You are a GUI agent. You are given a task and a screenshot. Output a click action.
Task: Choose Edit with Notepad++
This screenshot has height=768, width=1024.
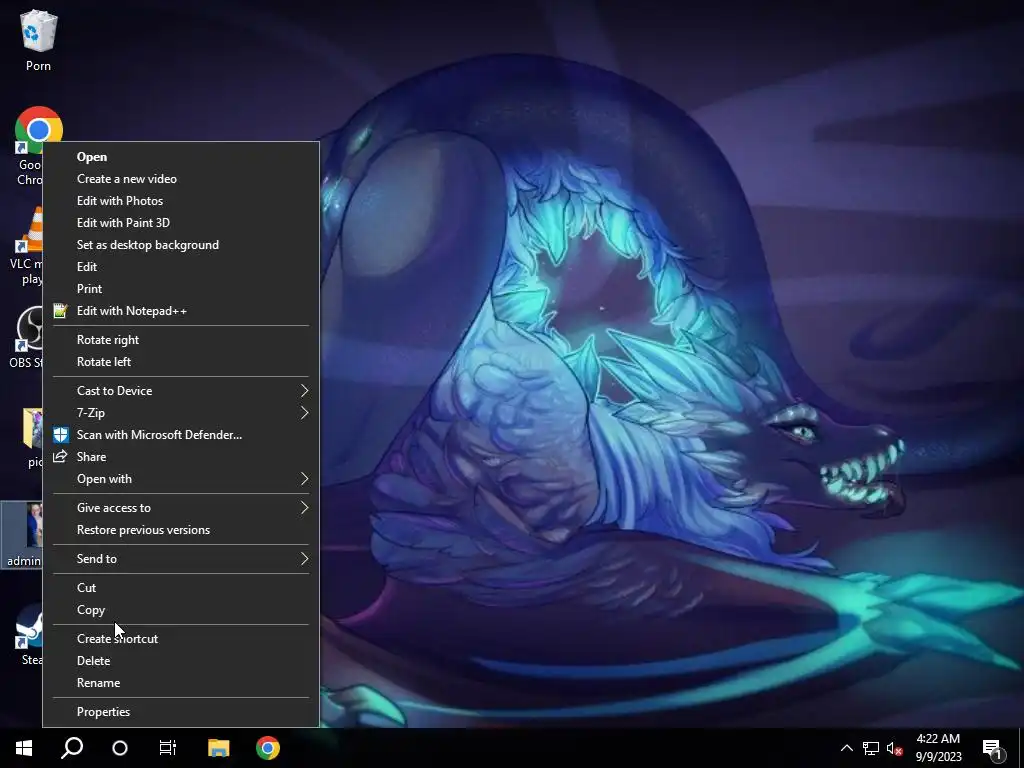[181, 311]
